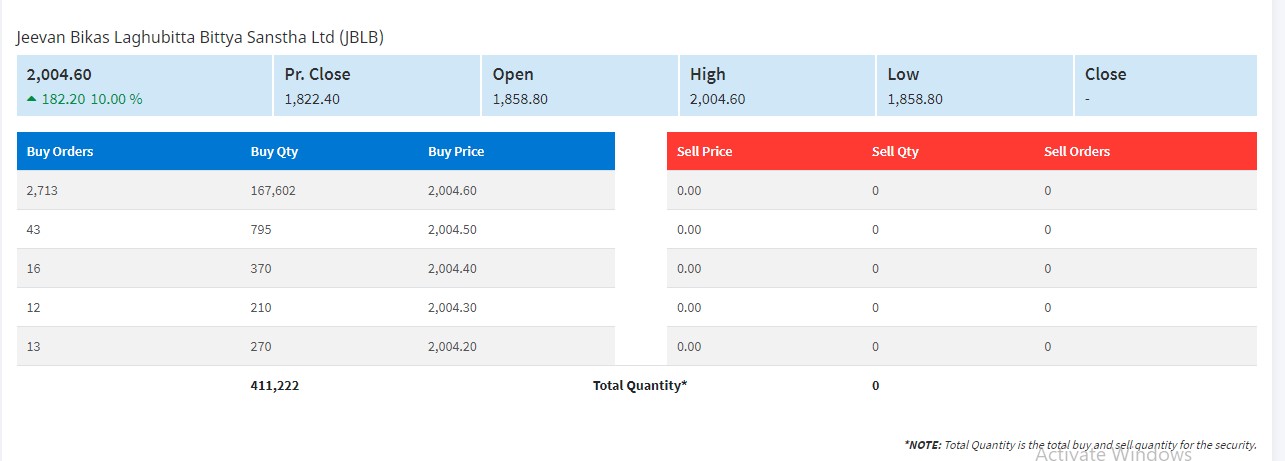Screen dimensions: 1285x461
Task: Click the High 2,004.60 box
Action: (776, 86)
